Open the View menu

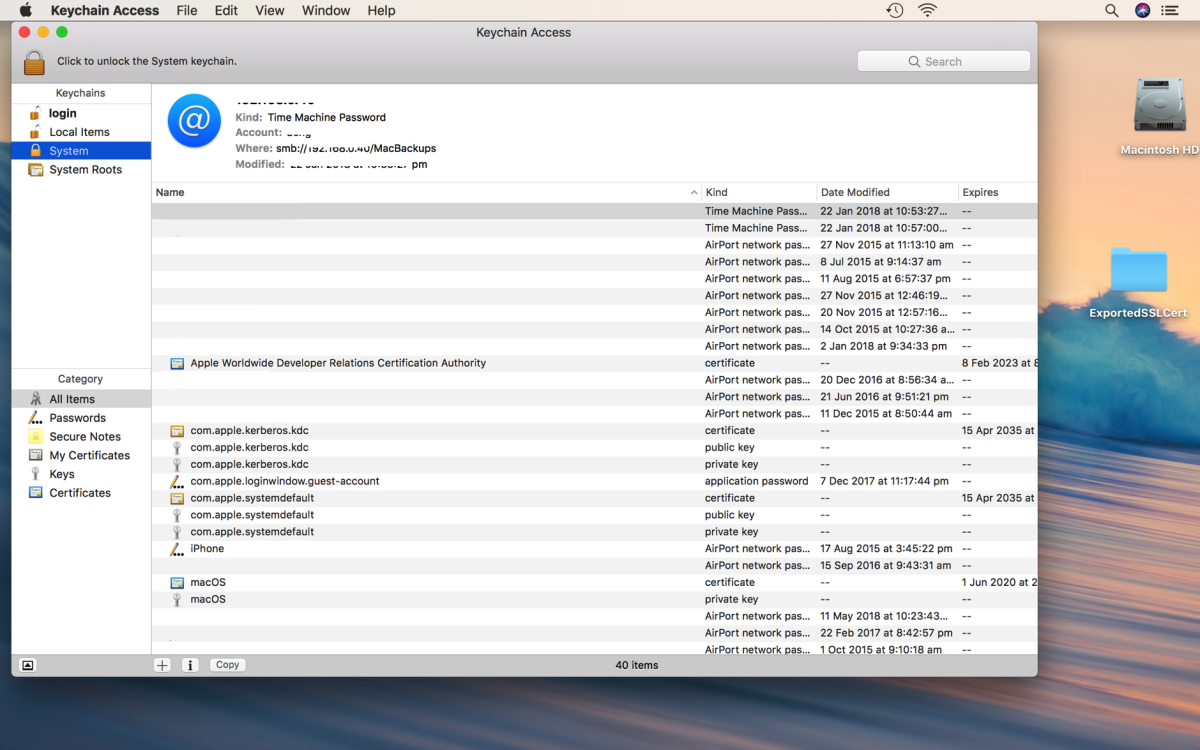pyautogui.click(x=270, y=10)
